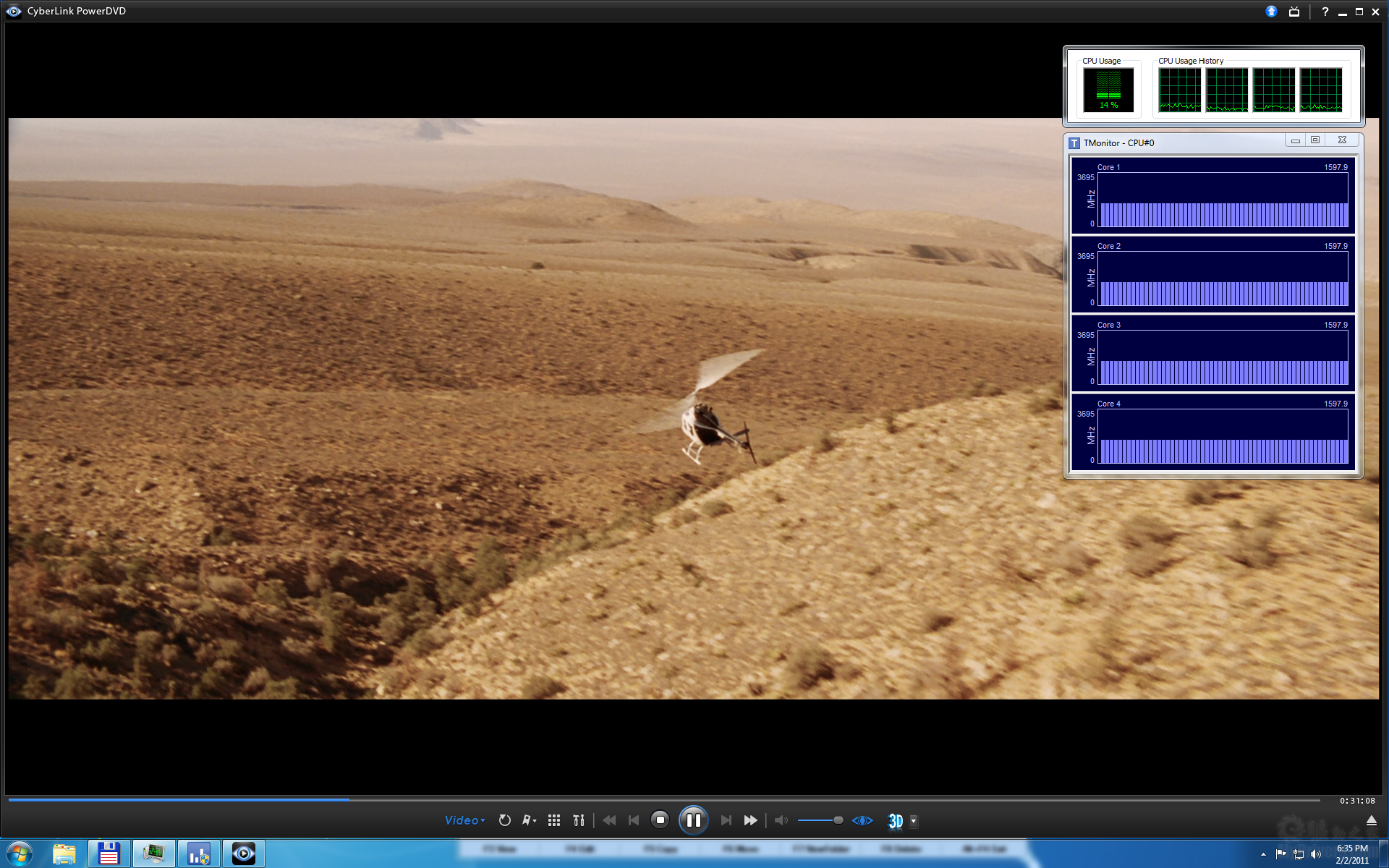
Task: Pause the movie playback
Action: [x=693, y=820]
